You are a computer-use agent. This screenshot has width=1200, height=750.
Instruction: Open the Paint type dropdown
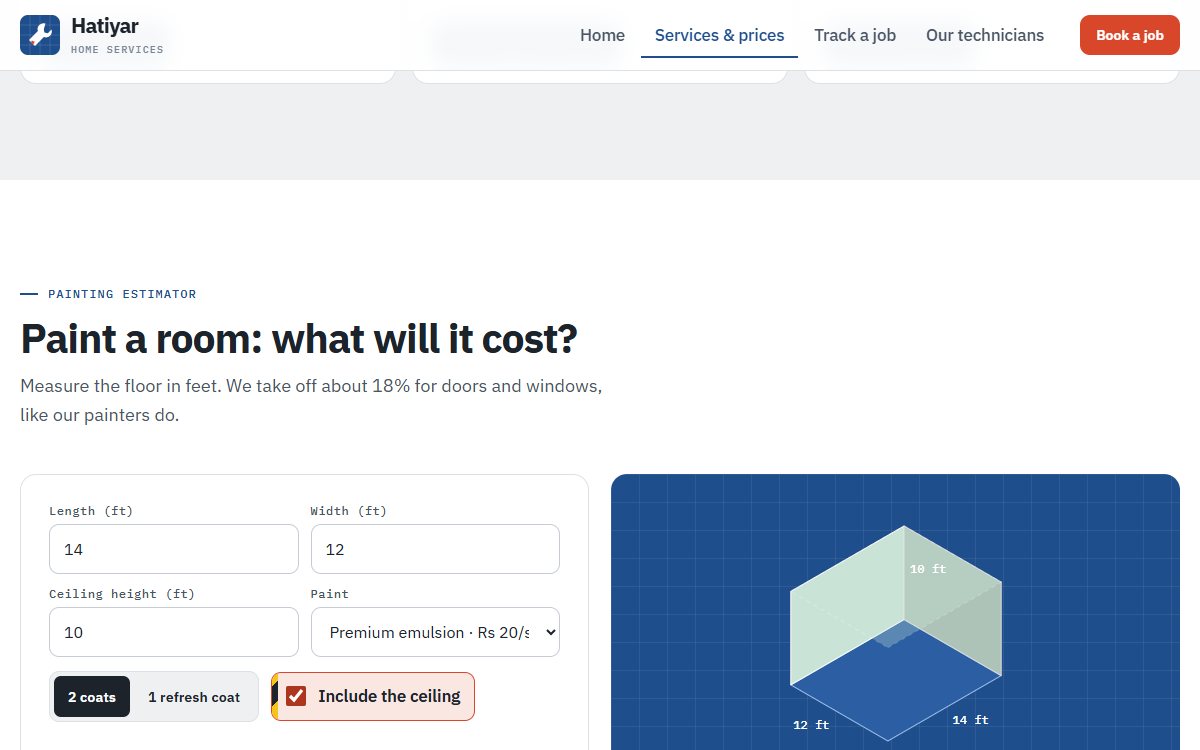click(435, 632)
